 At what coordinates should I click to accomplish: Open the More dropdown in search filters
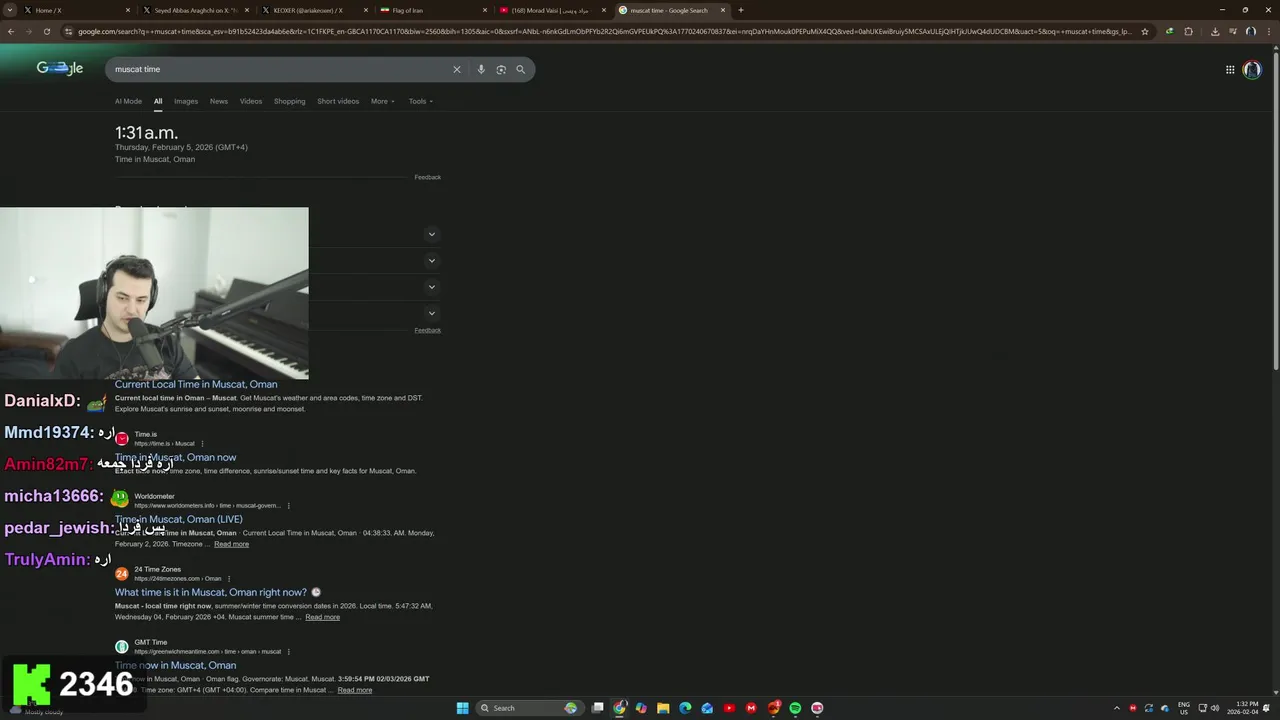(x=382, y=101)
